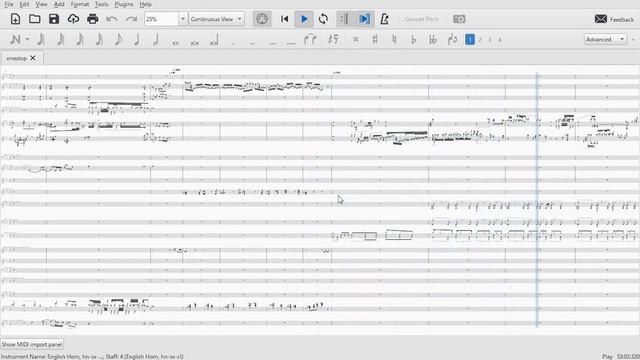Select voice 1 button
Screen dimensions: 640x360
[x=470, y=39]
